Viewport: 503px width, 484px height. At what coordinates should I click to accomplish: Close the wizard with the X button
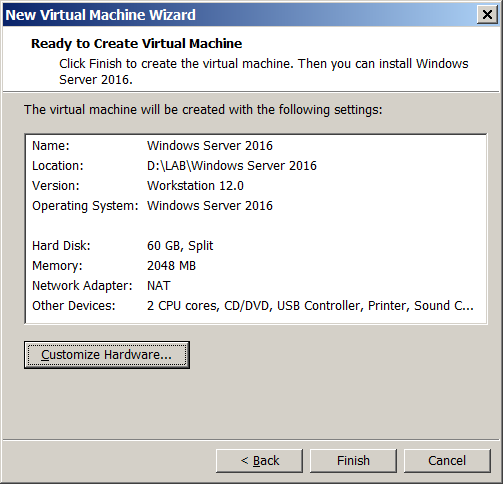point(487,15)
